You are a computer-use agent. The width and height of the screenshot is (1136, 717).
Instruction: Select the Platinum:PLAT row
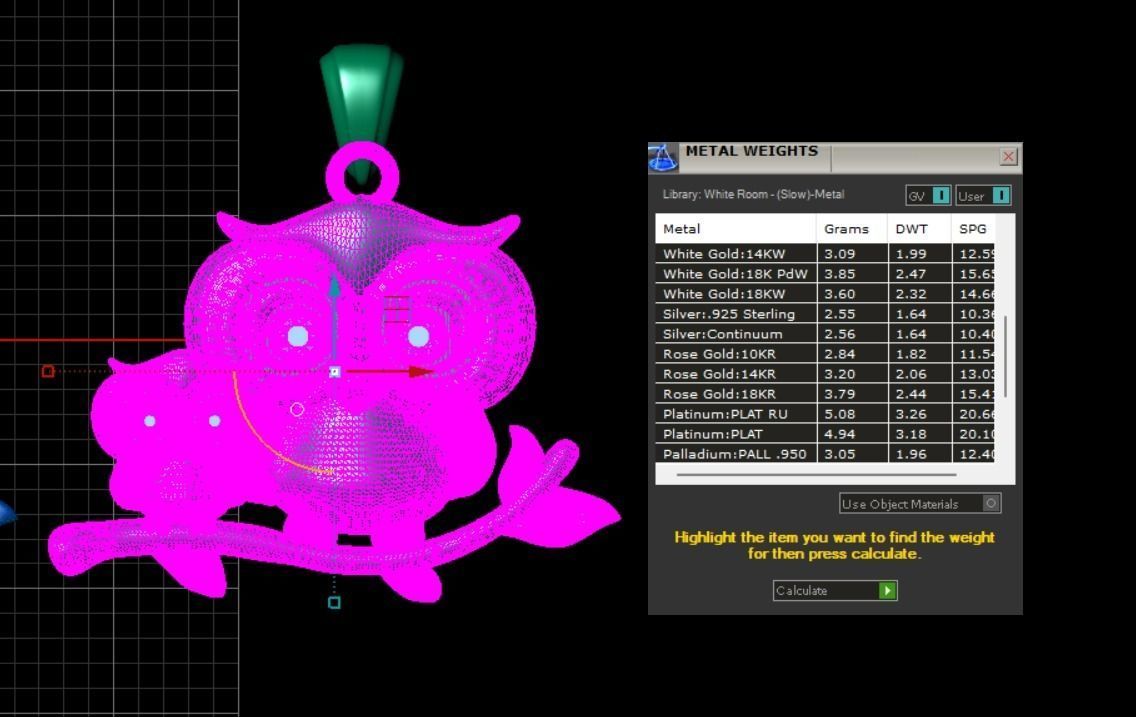point(824,434)
